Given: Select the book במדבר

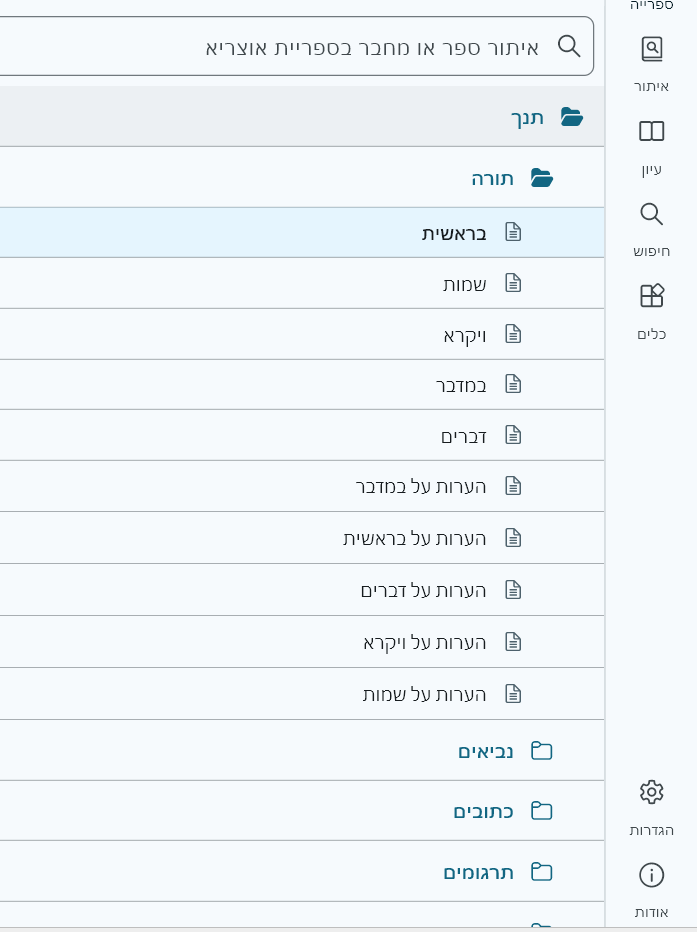Looking at the screenshot, I should (461, 385).
